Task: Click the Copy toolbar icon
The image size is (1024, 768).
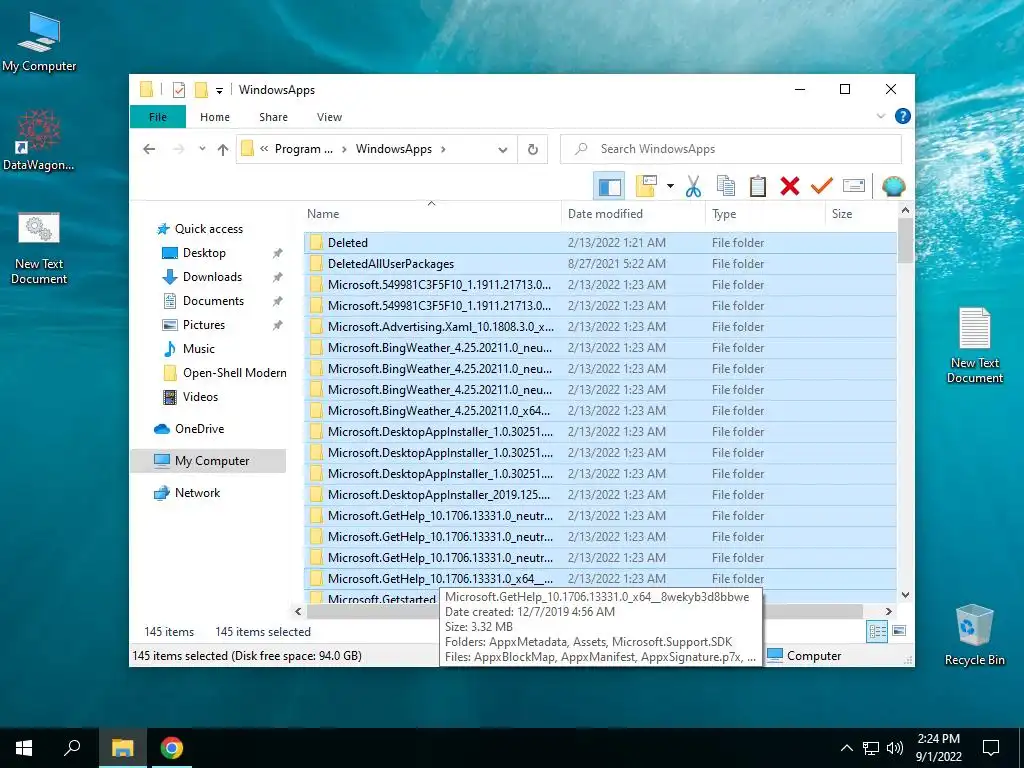Action: (726, 186)
